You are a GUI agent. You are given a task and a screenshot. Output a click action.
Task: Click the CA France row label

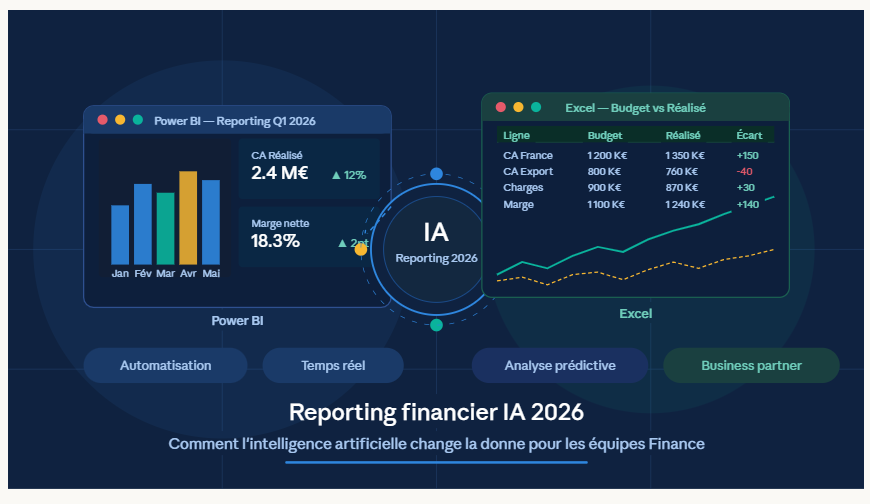[x=528, y=155]
